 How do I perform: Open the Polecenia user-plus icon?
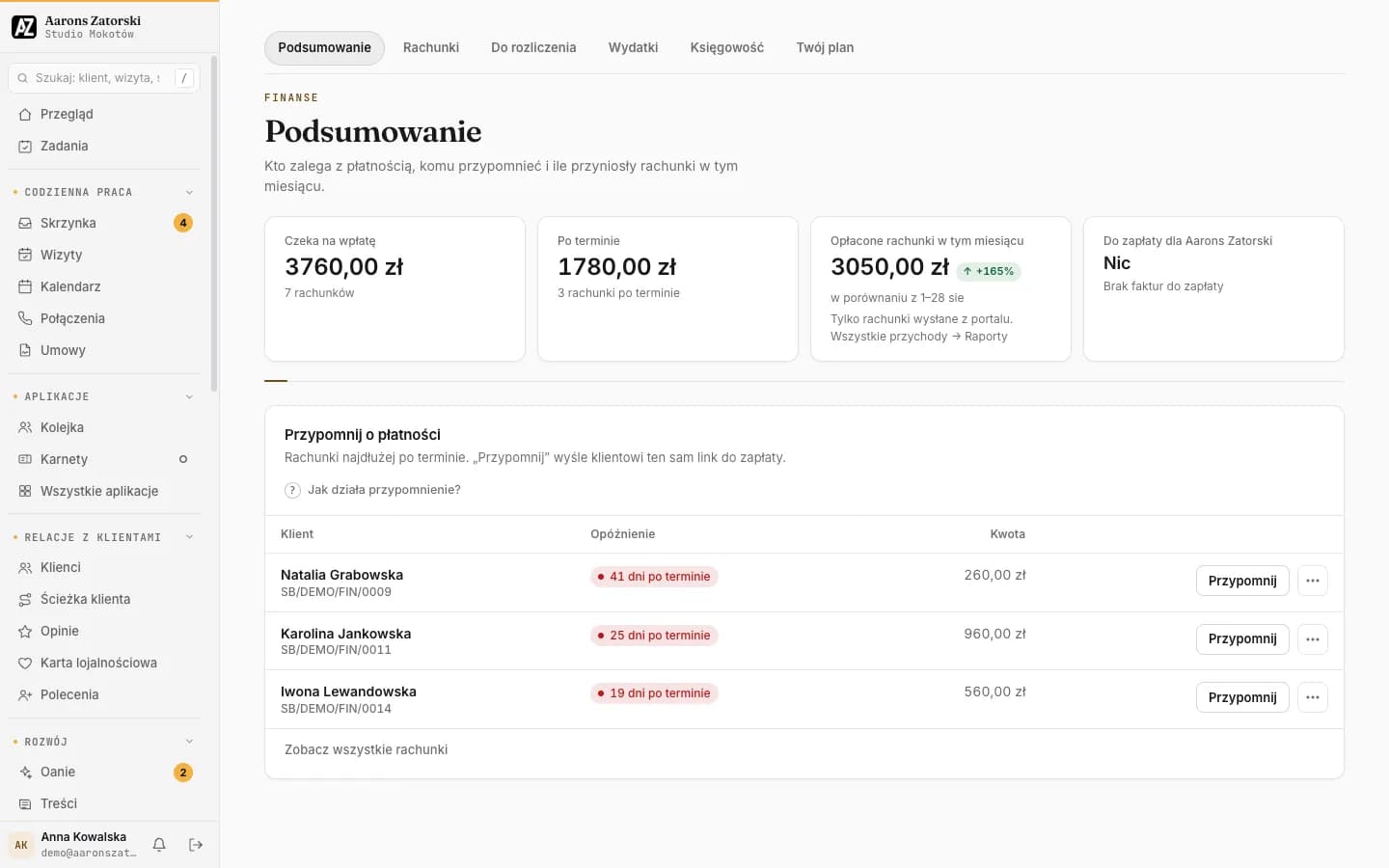click(25, 694)
